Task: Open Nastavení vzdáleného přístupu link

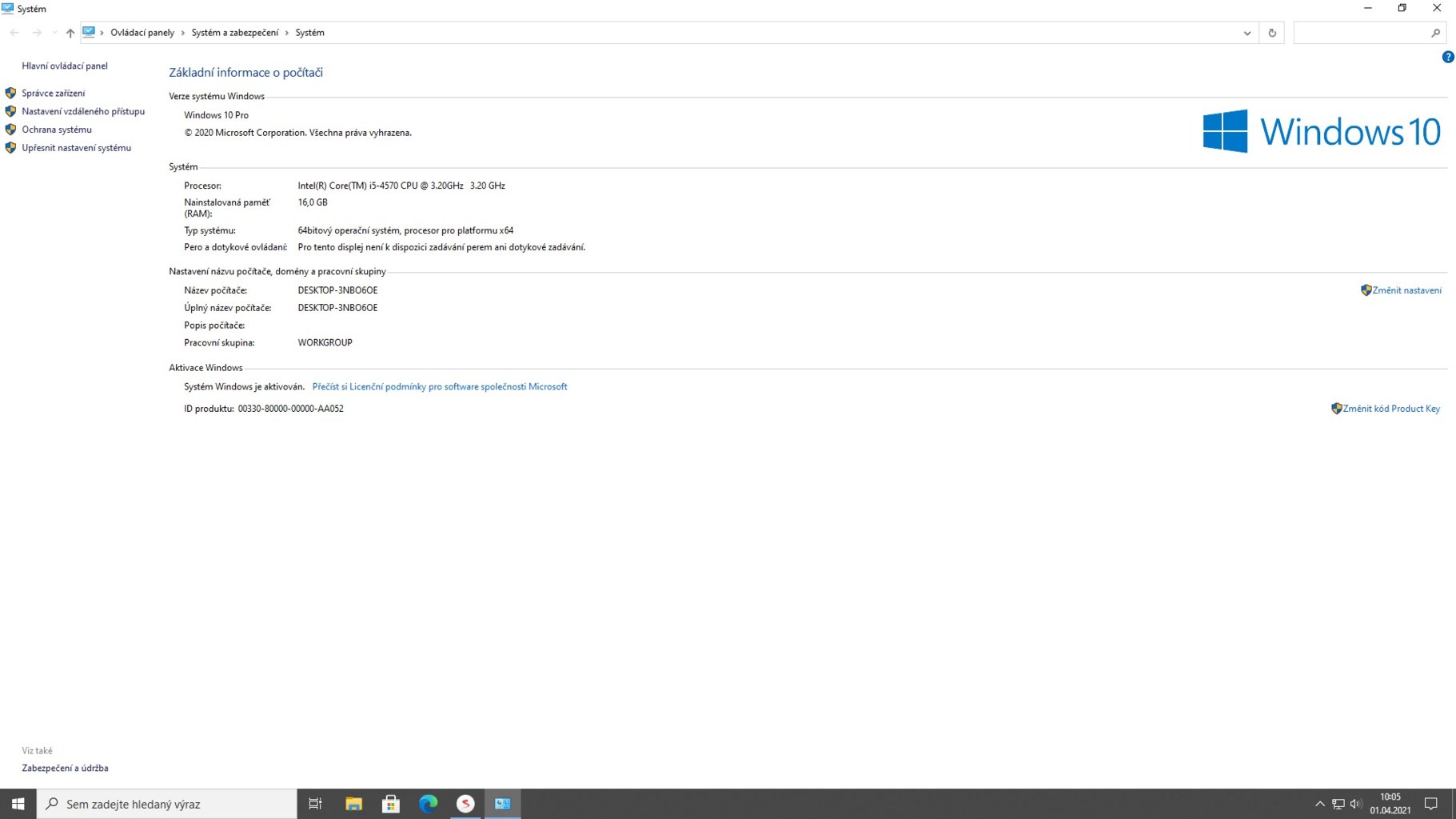Action: [x=83, y=112]
